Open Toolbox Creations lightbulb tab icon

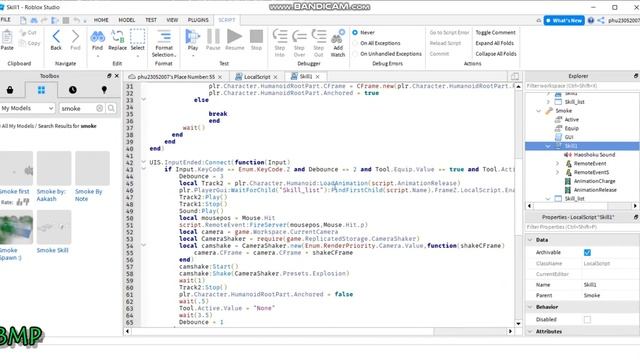(104, 90)
